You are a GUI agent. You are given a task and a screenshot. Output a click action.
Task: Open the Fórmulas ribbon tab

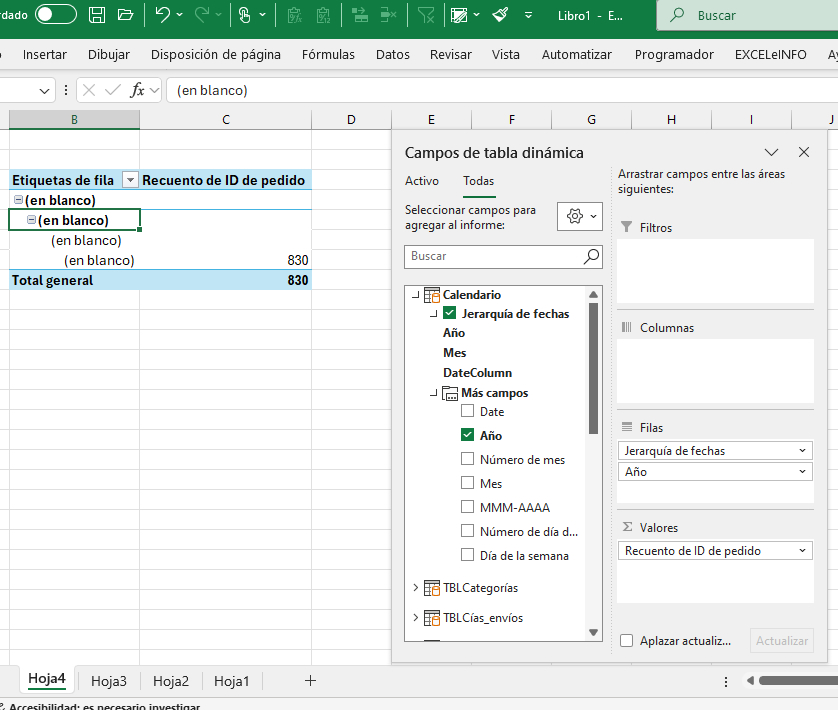pos(328,55)
